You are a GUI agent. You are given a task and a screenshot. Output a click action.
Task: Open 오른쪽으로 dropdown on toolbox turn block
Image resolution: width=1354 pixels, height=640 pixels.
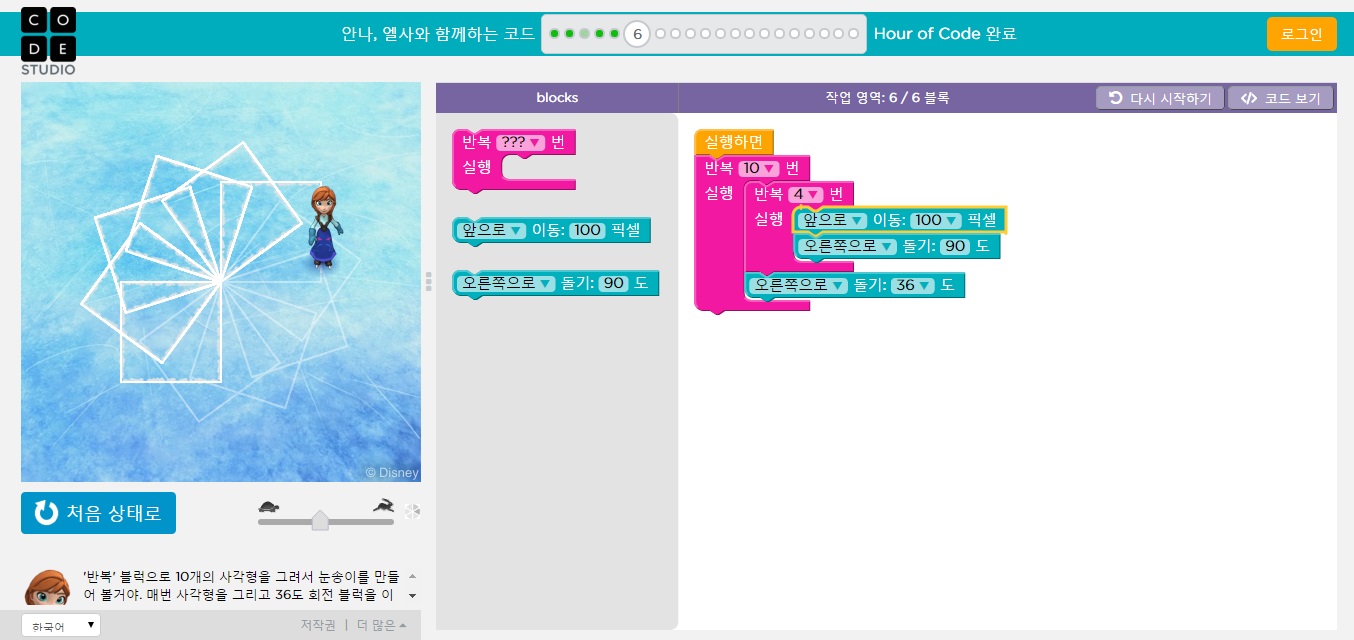[x=506, y=284]
